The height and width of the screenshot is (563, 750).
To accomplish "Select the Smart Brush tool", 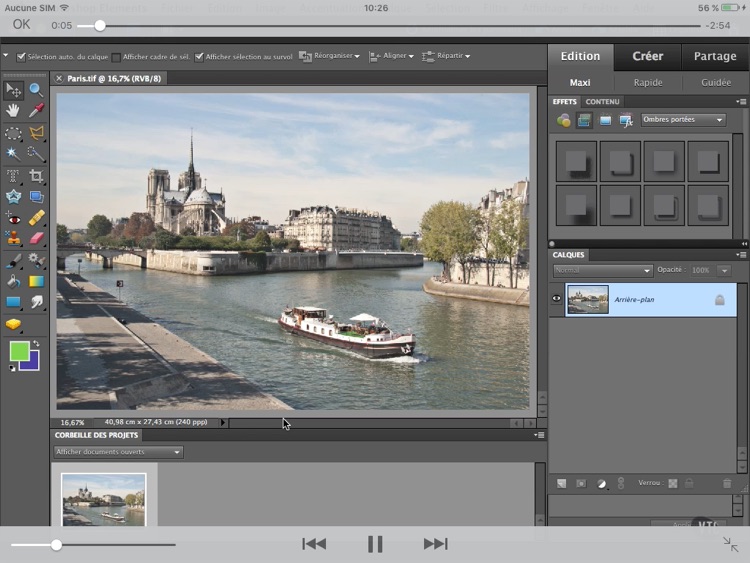I will pos(36,261).
